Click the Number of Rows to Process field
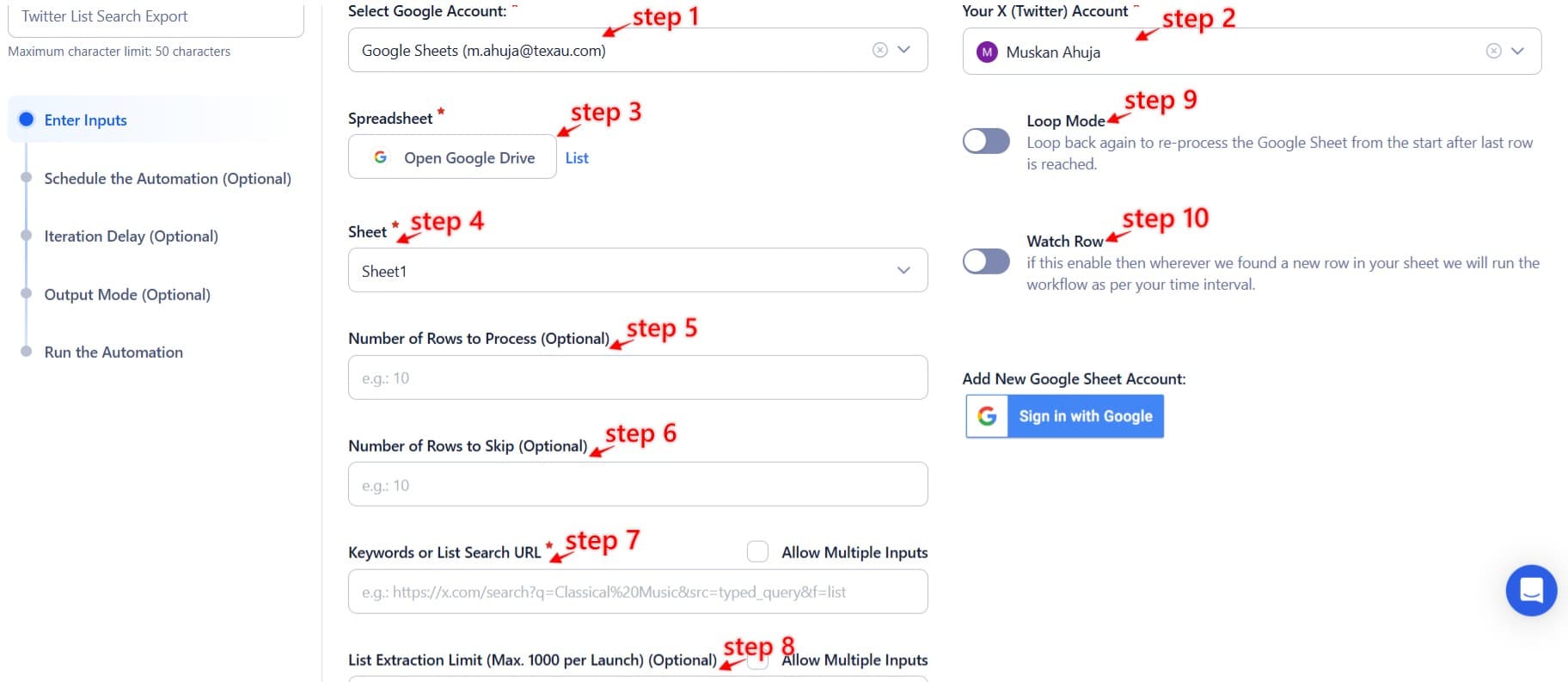This screenshot has width=1568, height=682. click(x=637, y=377)
